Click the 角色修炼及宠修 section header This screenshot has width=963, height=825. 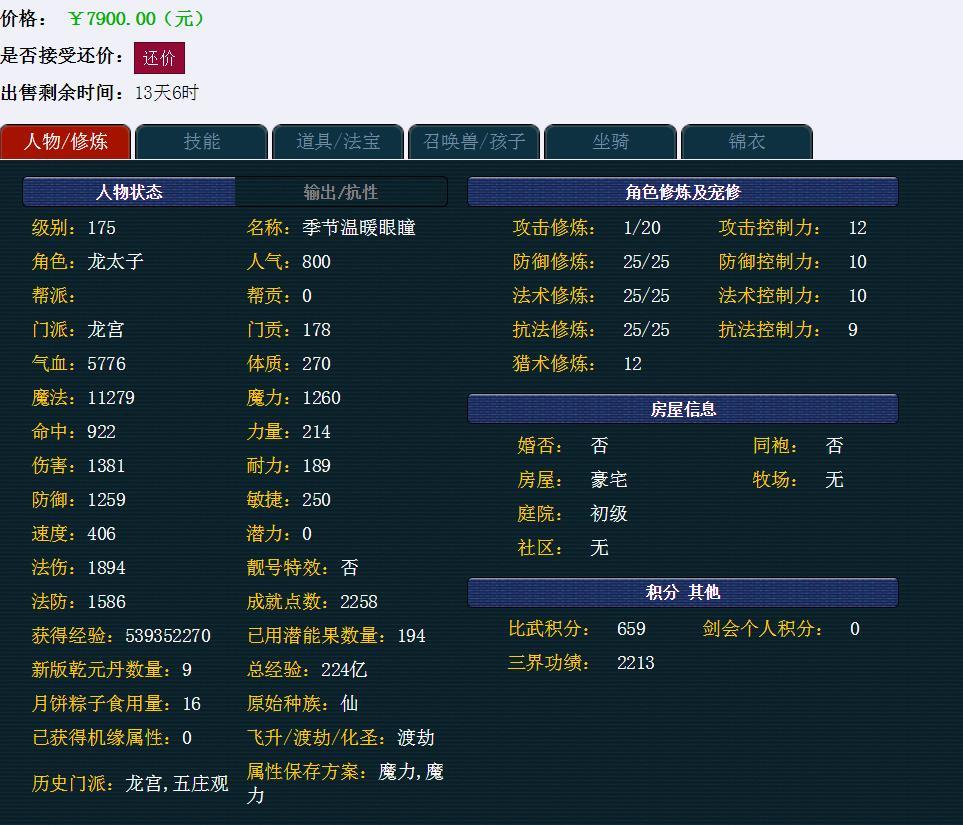pos(683,192)
